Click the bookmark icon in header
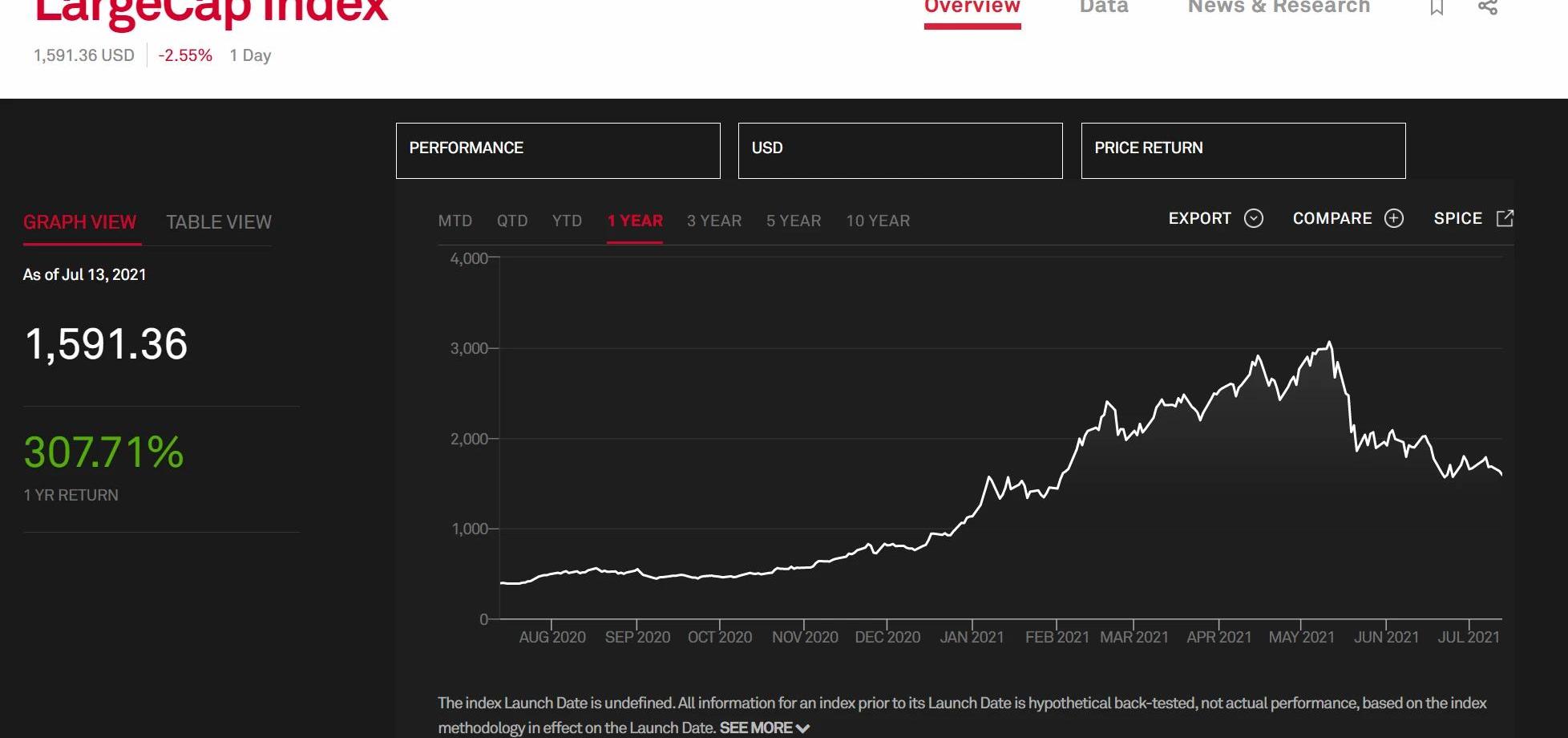 coord(1437,7)
